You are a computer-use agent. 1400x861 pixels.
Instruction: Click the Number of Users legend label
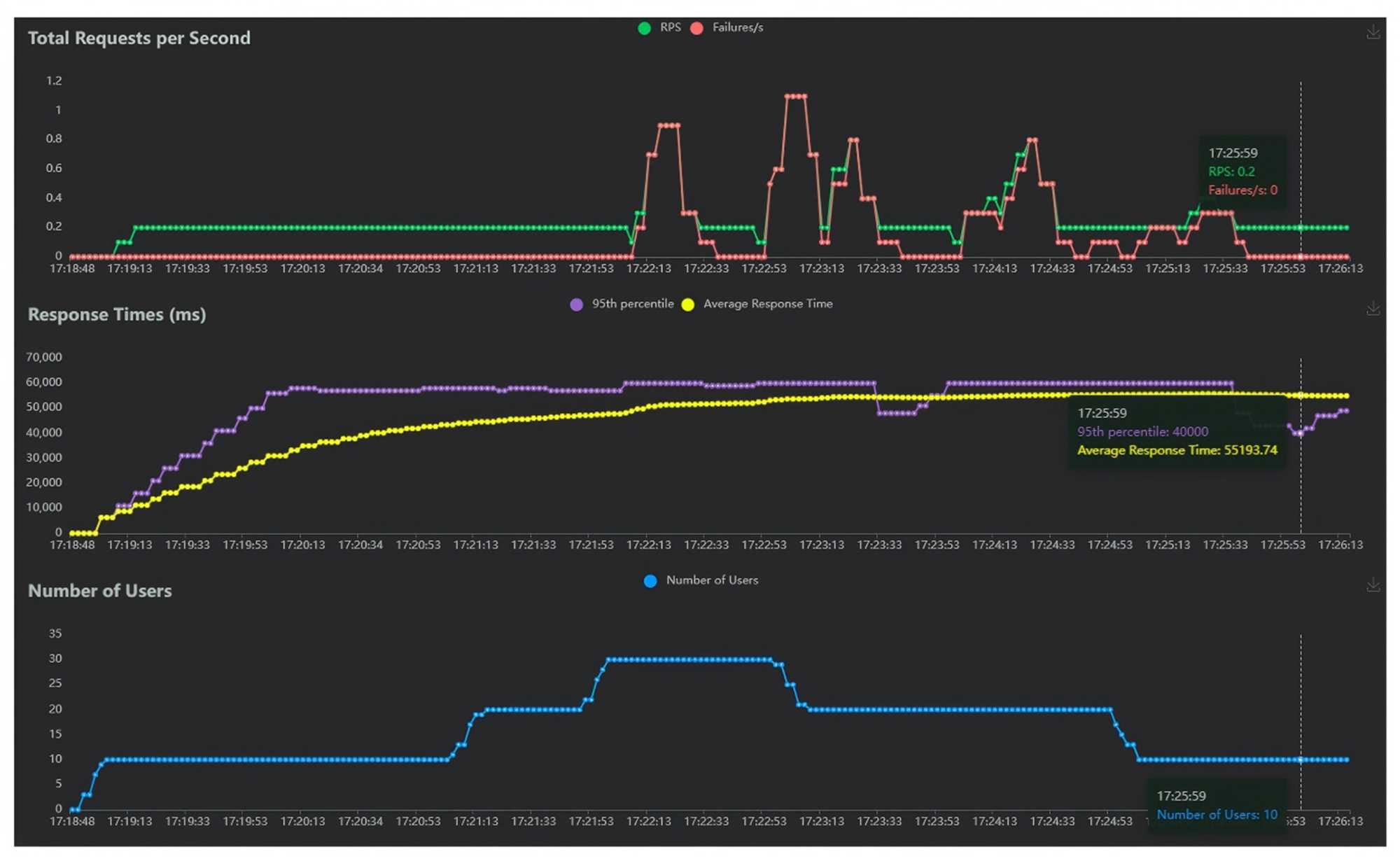point(711,580)
